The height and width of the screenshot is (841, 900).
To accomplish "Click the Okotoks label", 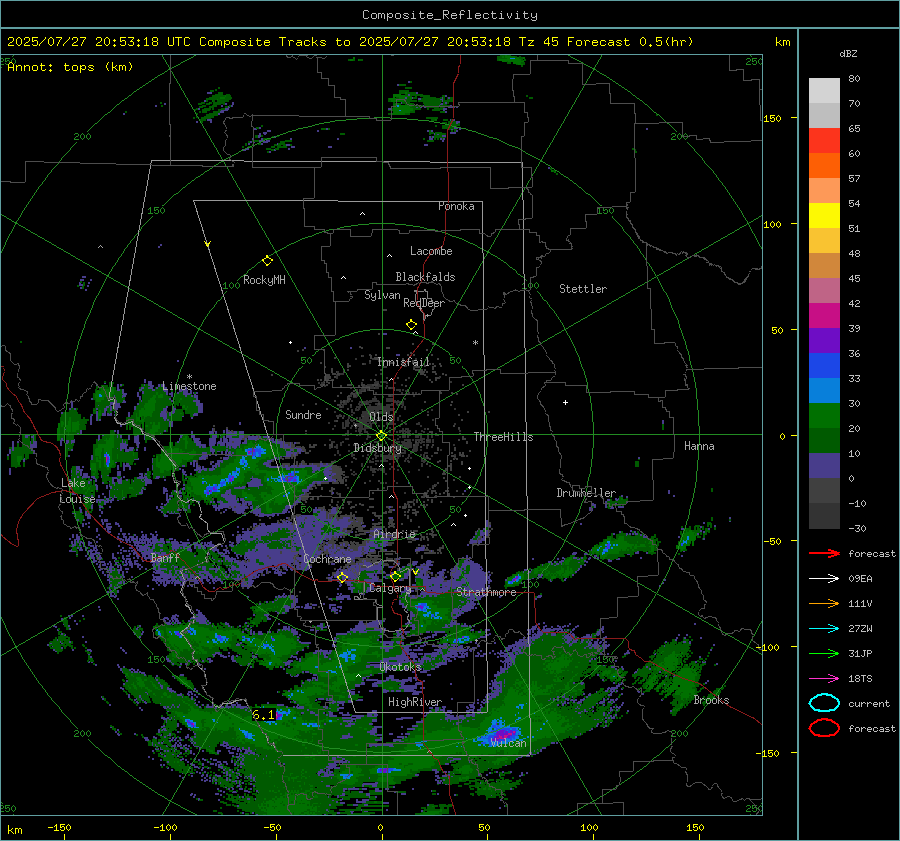I will pyautogui.click(x=401, y=667).
